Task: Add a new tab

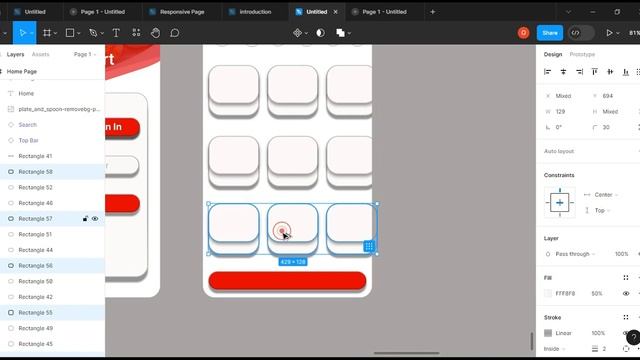Action: pyautogui.click(x=432, y=12)
